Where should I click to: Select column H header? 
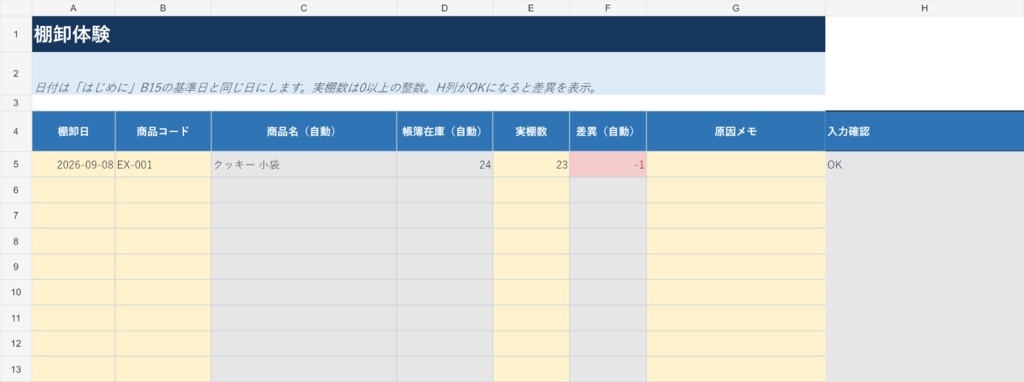point(925,8)
